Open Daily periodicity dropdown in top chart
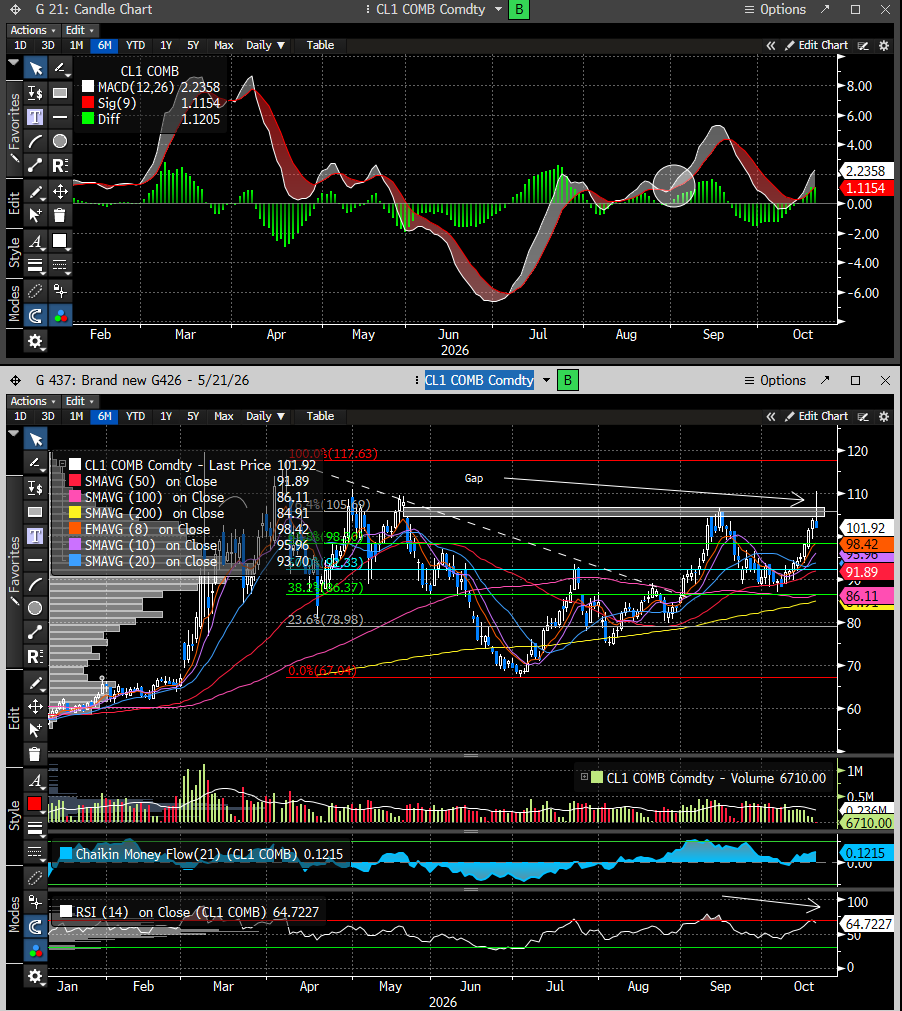Viewport: 902px width, 1011px height. 265,45
